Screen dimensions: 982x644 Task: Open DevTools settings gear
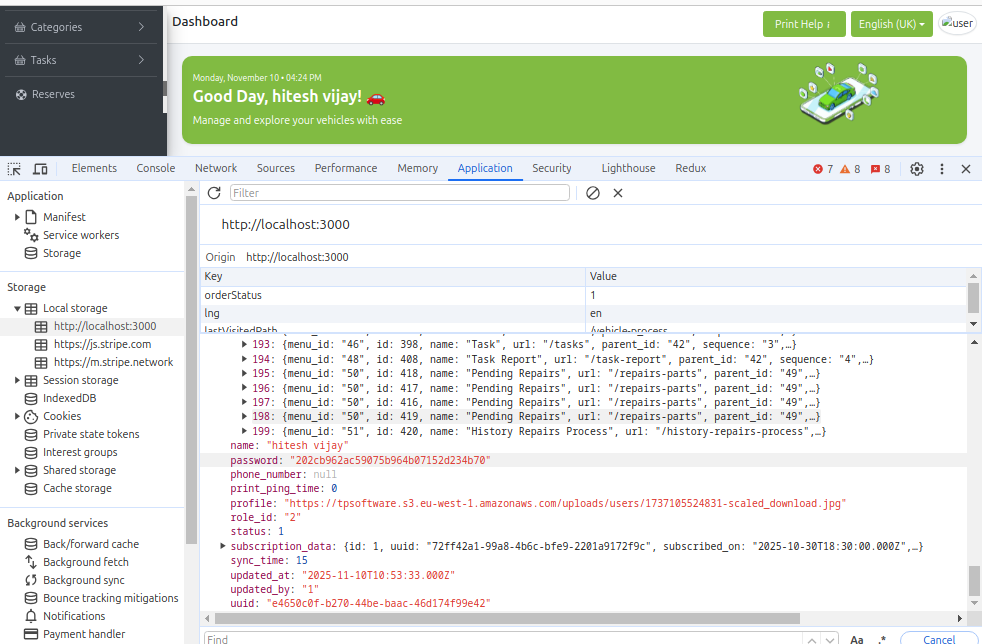coord(917,169)
